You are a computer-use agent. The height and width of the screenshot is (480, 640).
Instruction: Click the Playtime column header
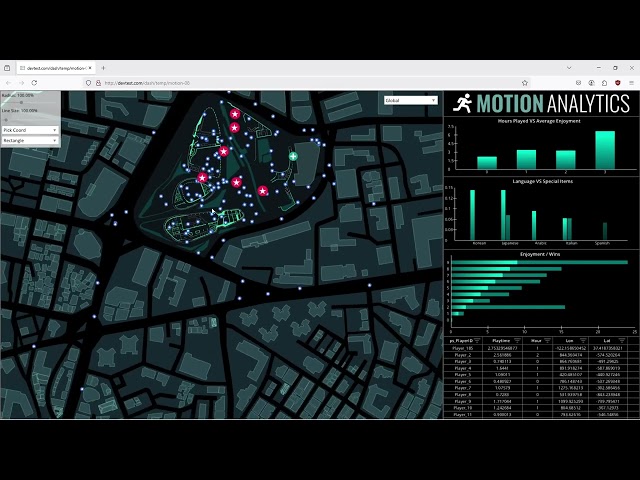point(501,340)
